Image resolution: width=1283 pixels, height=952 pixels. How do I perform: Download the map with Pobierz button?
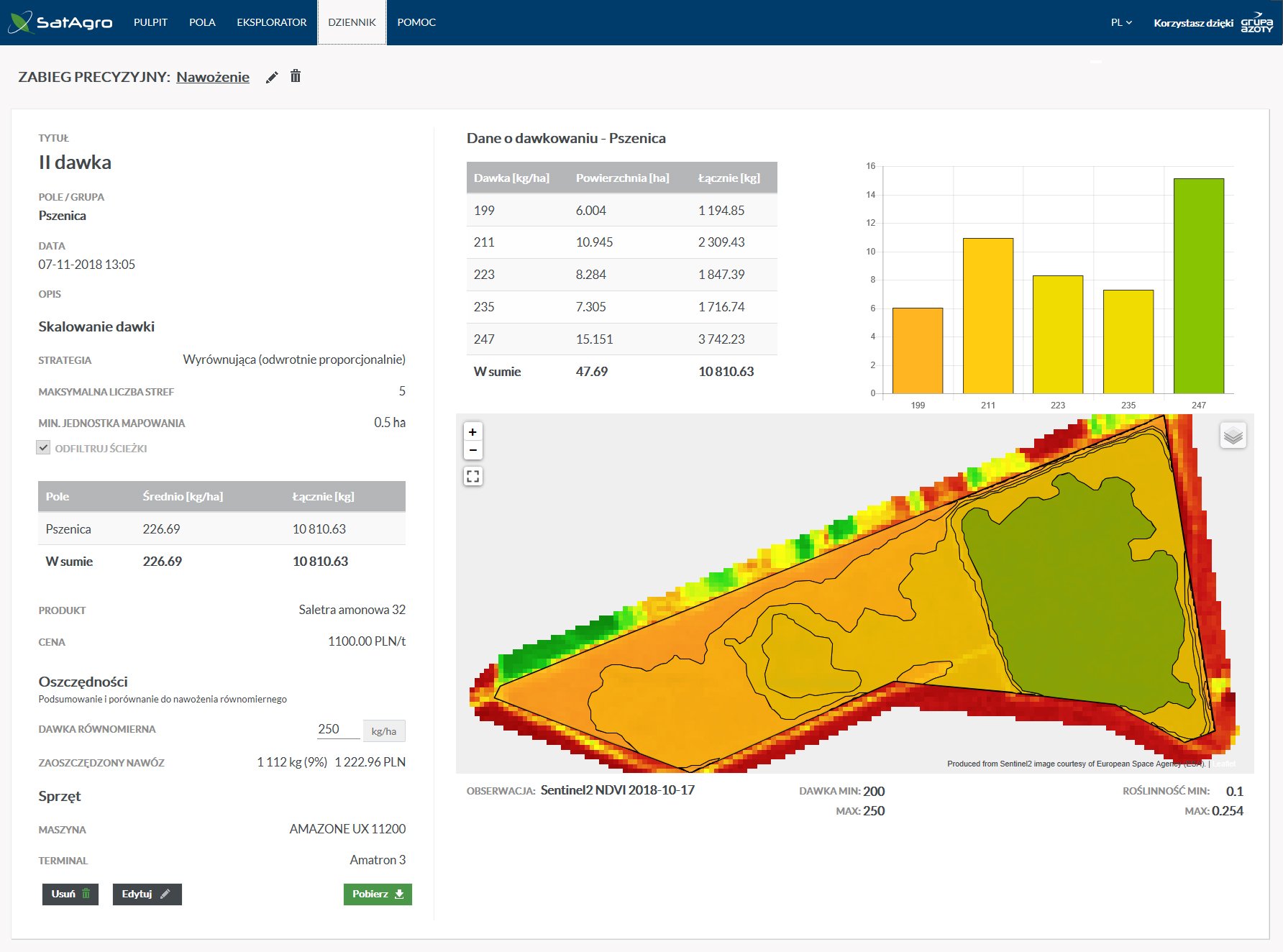click(x=378, y=894)
